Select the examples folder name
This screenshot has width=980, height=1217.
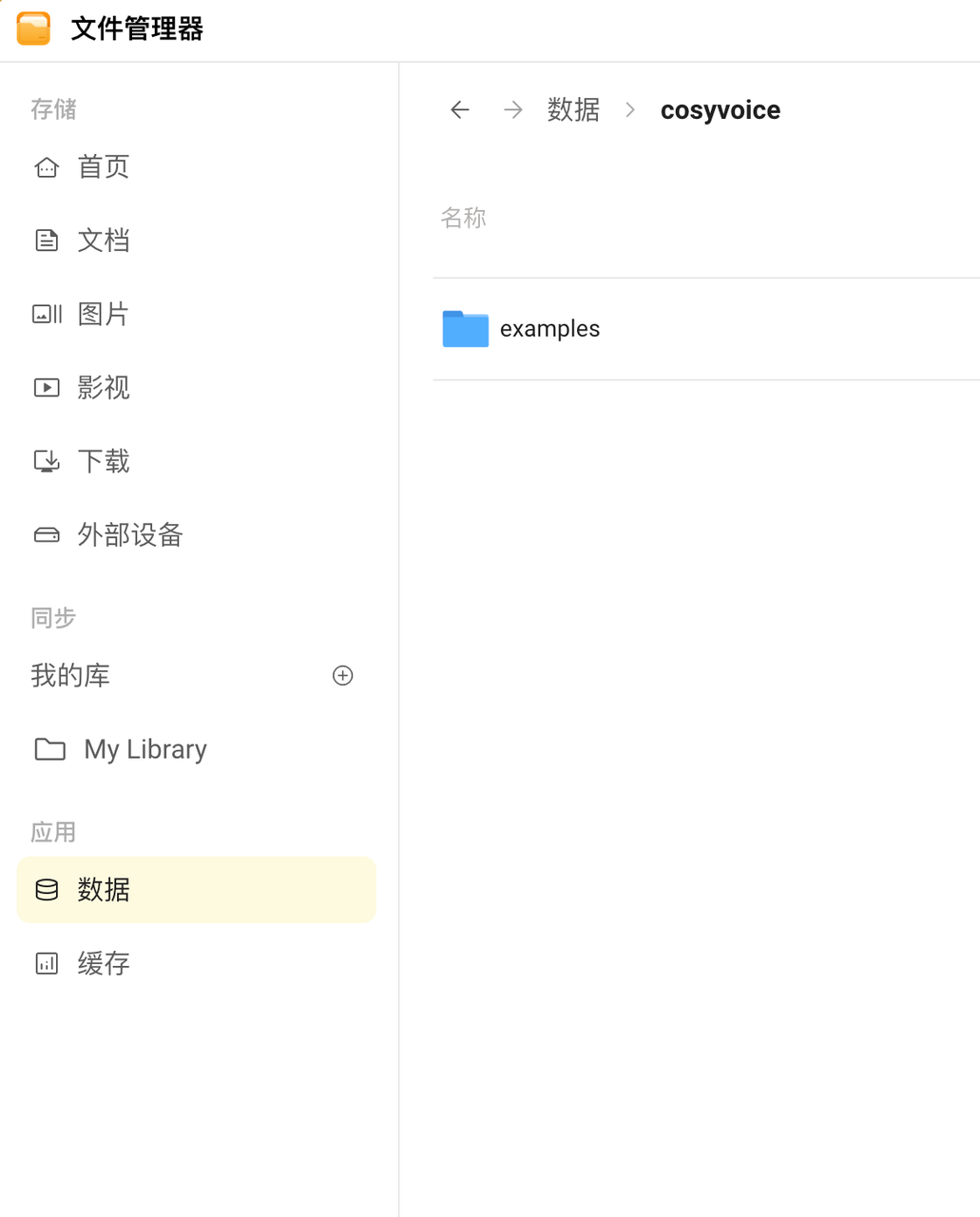(x=549, y=329)
